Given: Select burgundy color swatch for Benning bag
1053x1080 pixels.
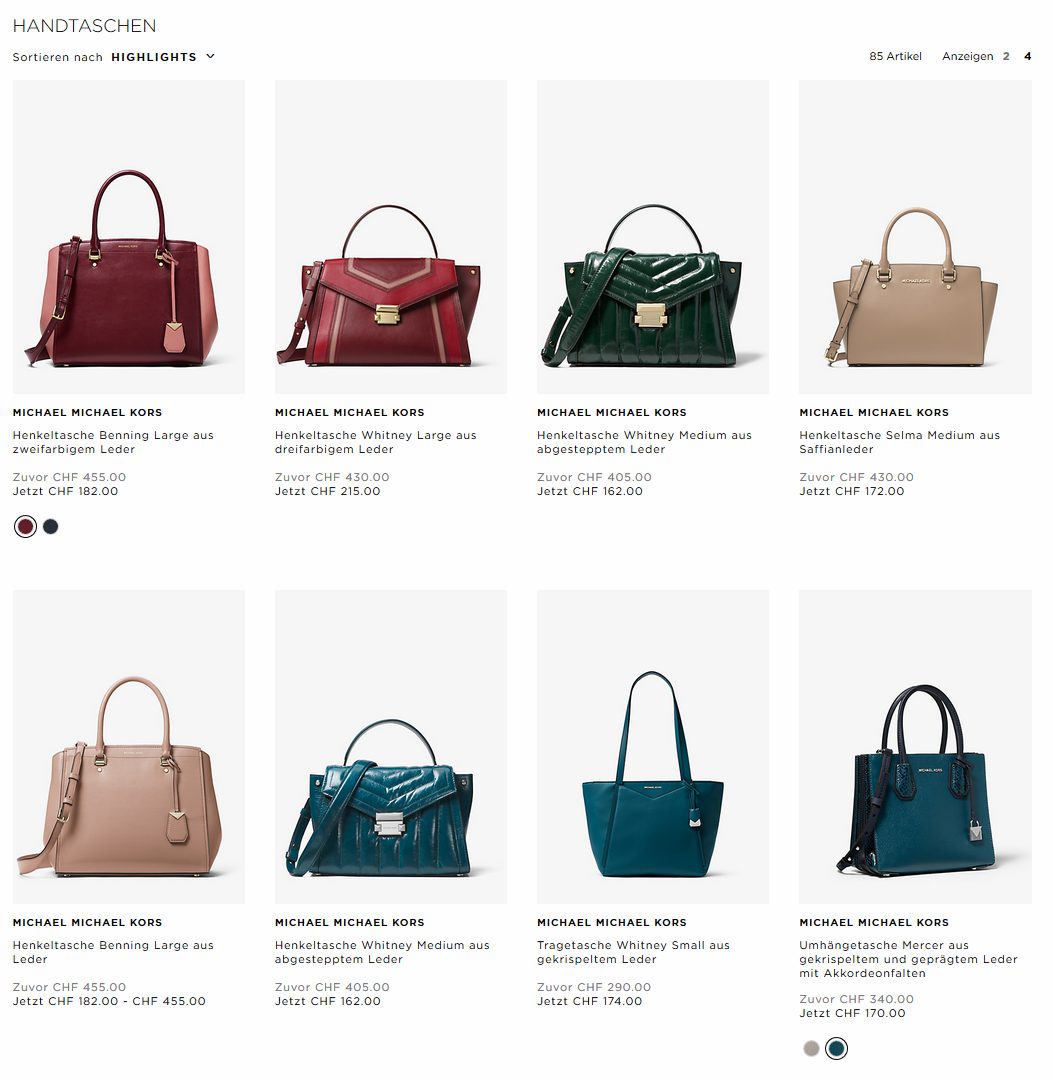Looking at the screenshot, I should (x=25, y=527).
